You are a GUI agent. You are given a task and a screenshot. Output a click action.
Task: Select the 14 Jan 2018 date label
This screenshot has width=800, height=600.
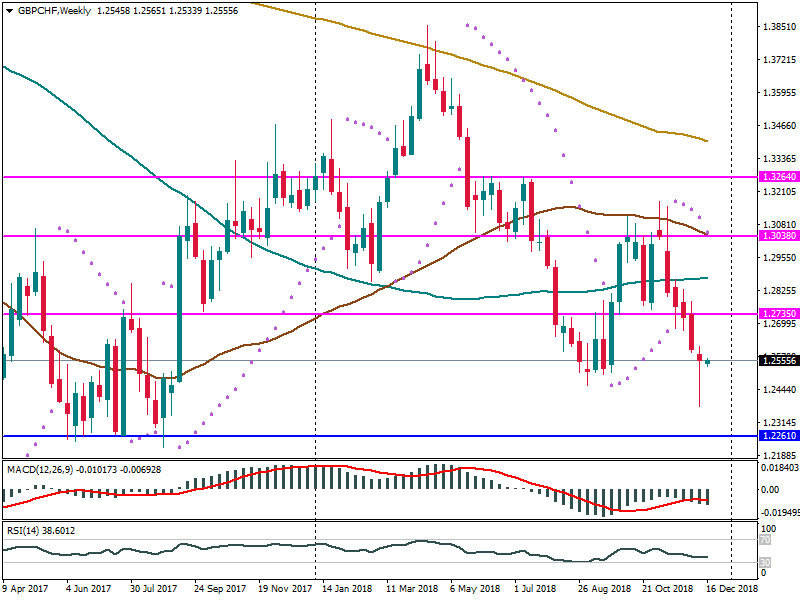pos(346,590)
